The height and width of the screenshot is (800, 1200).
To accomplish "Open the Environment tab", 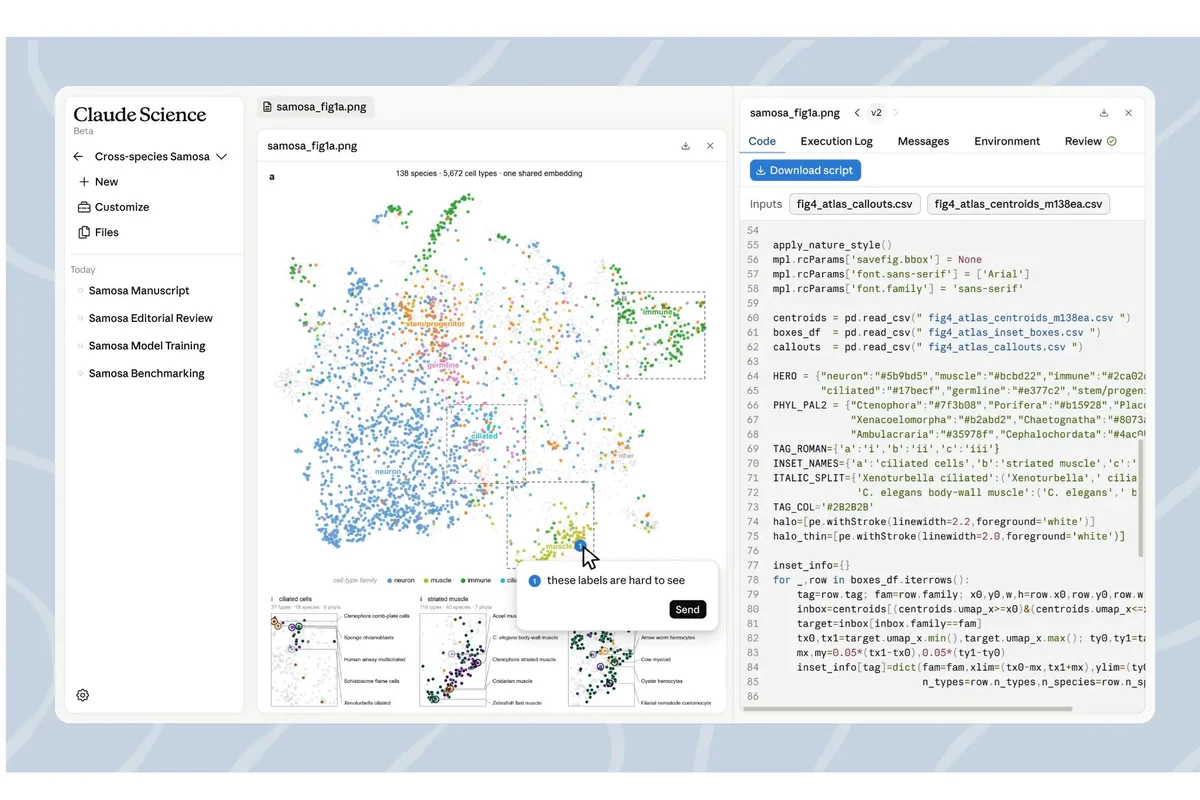I will tap(1007, 141).
